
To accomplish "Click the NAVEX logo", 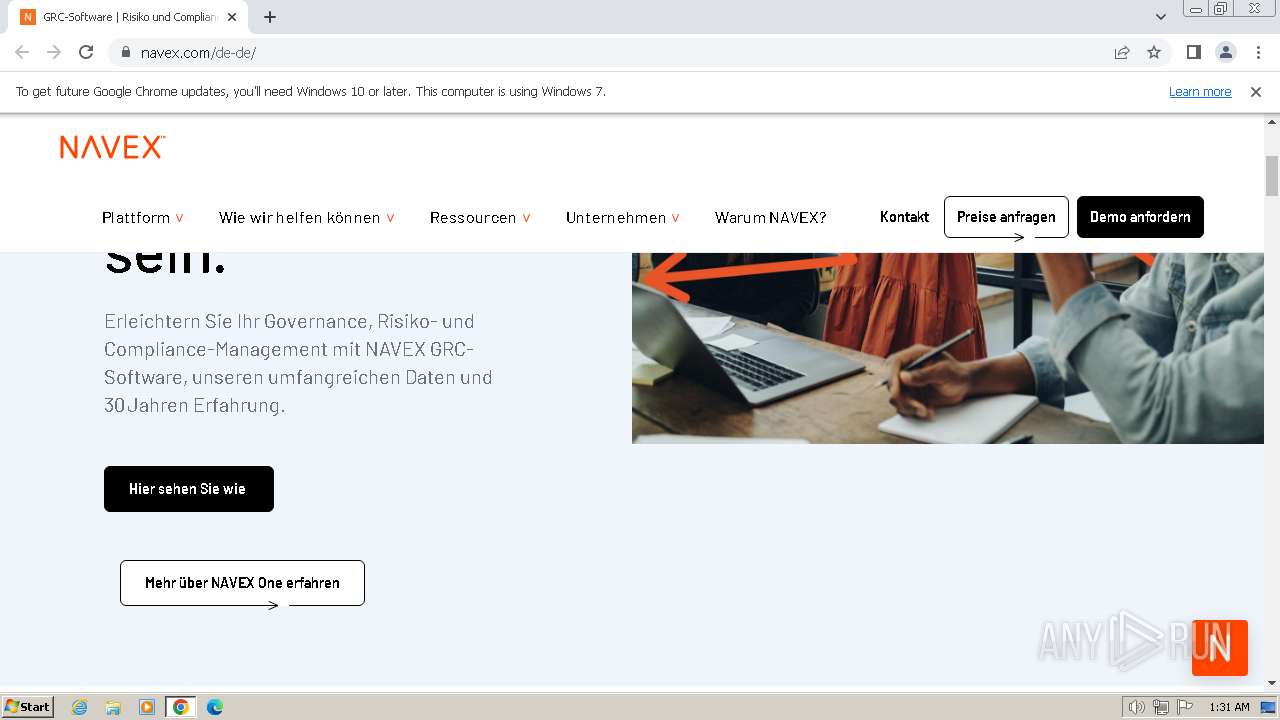I will click(x=112, y=147).
